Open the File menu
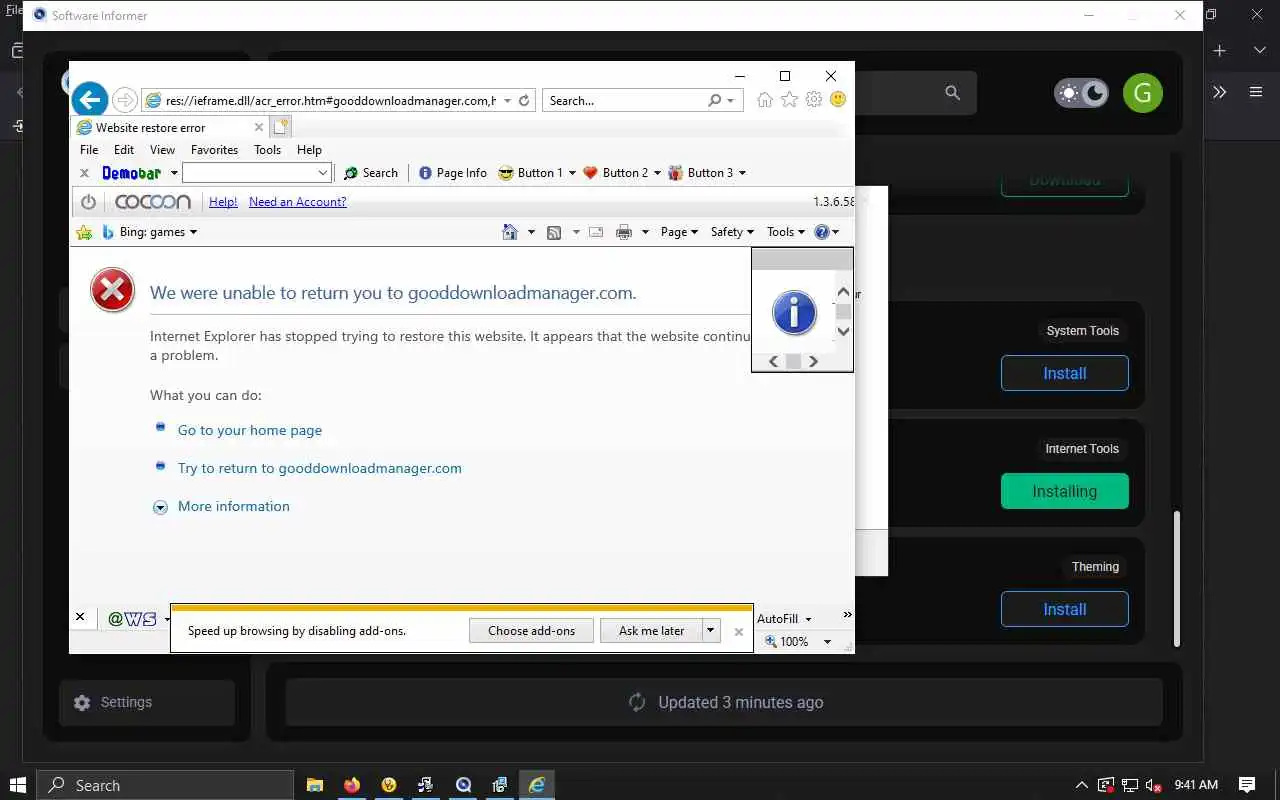Viewport: 1280px width, 800px height. coord(89,150)
